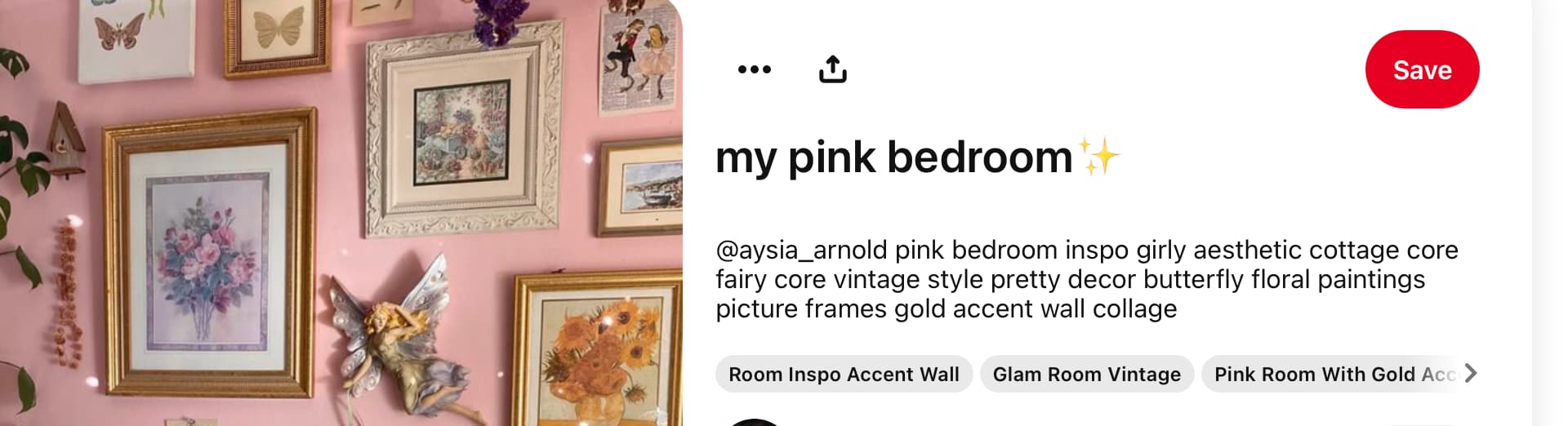Click the sunflower vase painting
The image size is (1568, 426).
point(599,351)
